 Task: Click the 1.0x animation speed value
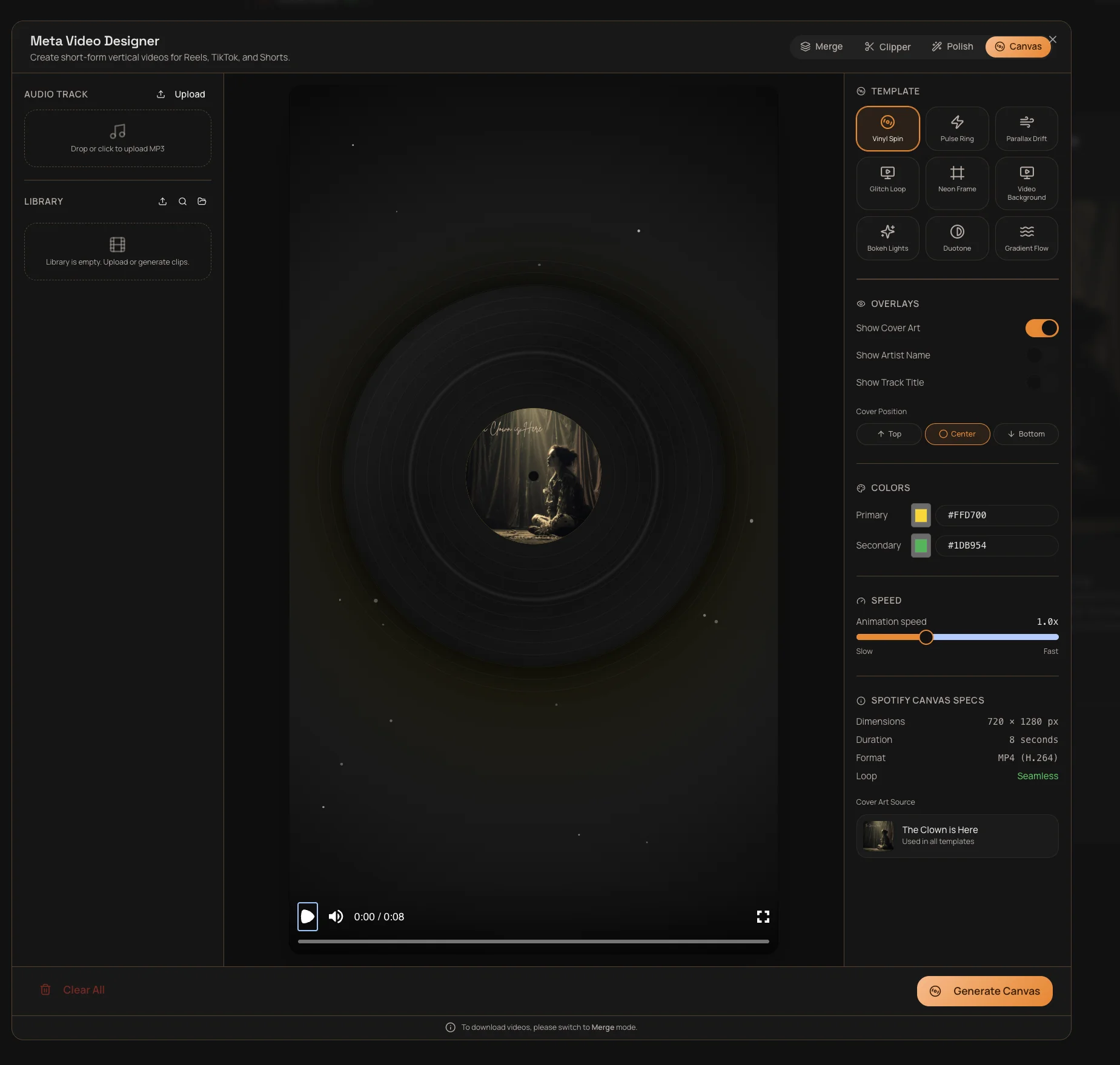pyautogui.click(x=1047, y=622)
